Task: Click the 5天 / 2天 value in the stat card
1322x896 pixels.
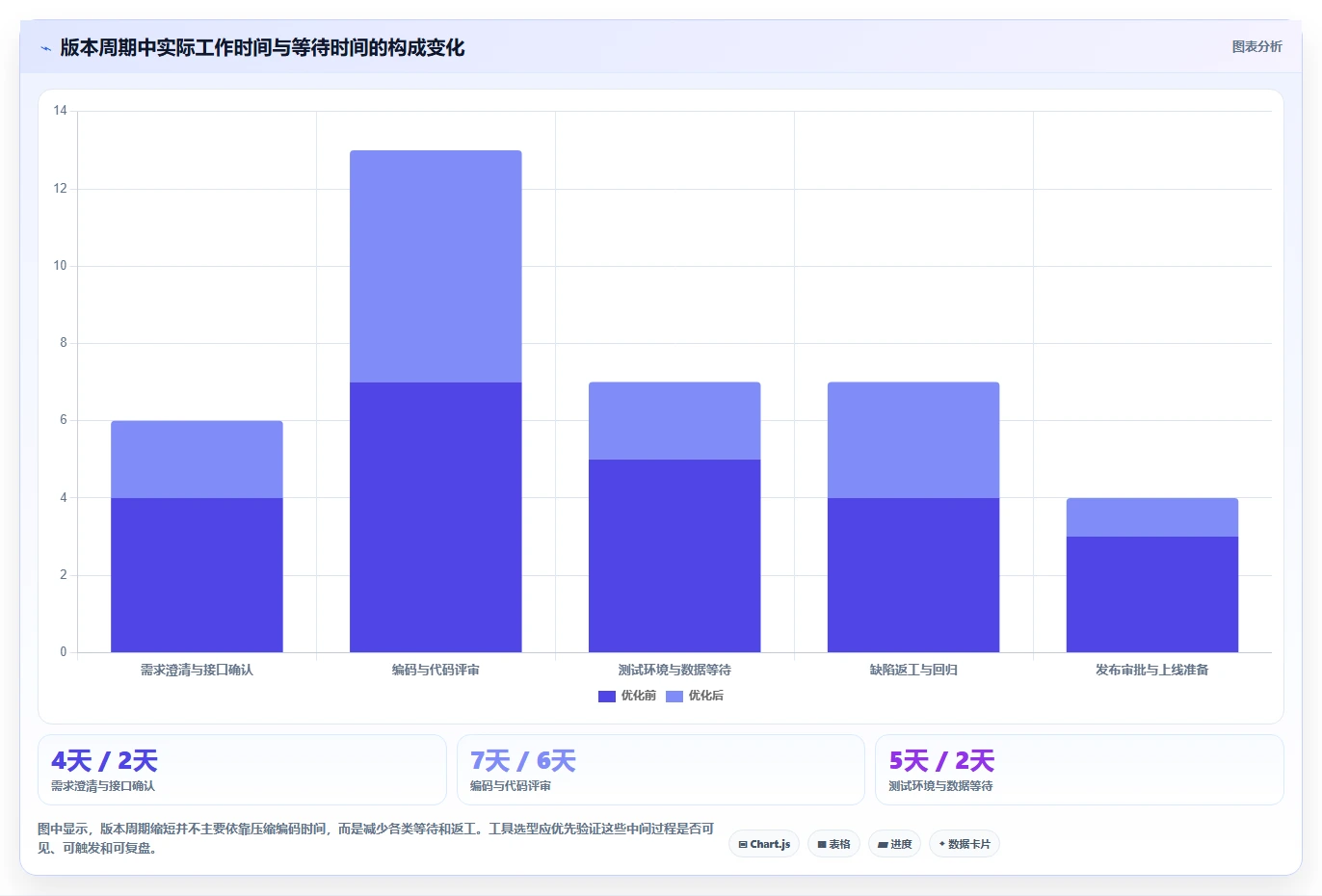Action: tap(941, 761)
